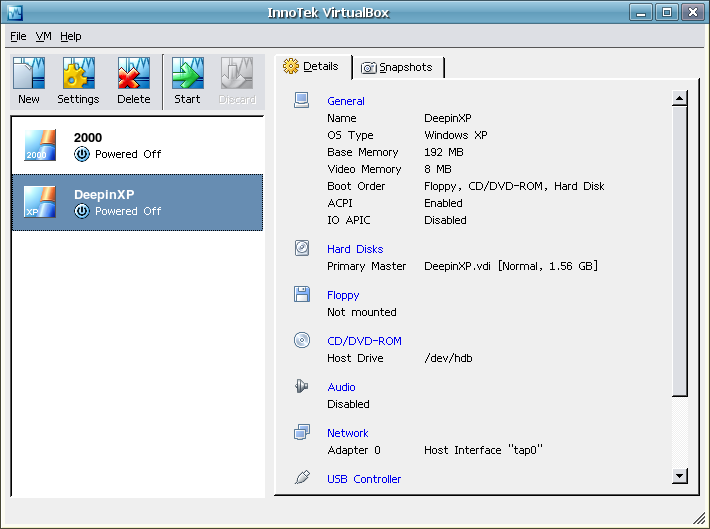710x529 pixels.
Task: Open the Help menu
Action: click(71, 36)
